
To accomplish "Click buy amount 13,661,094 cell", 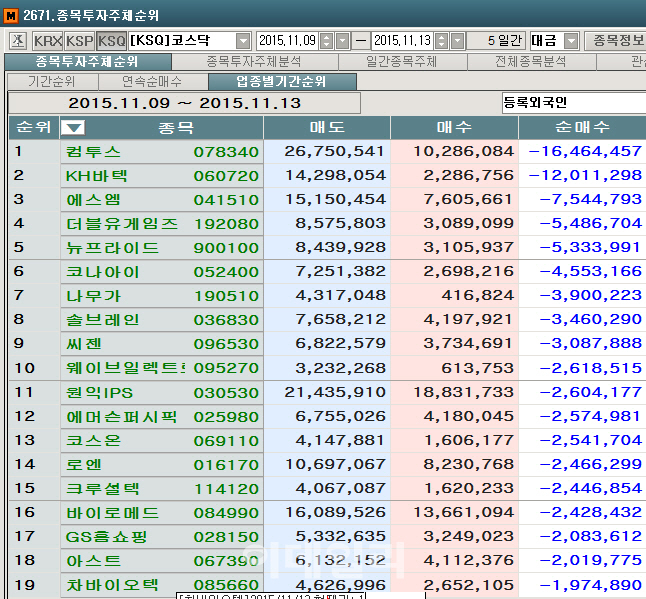I will (454, 512).
